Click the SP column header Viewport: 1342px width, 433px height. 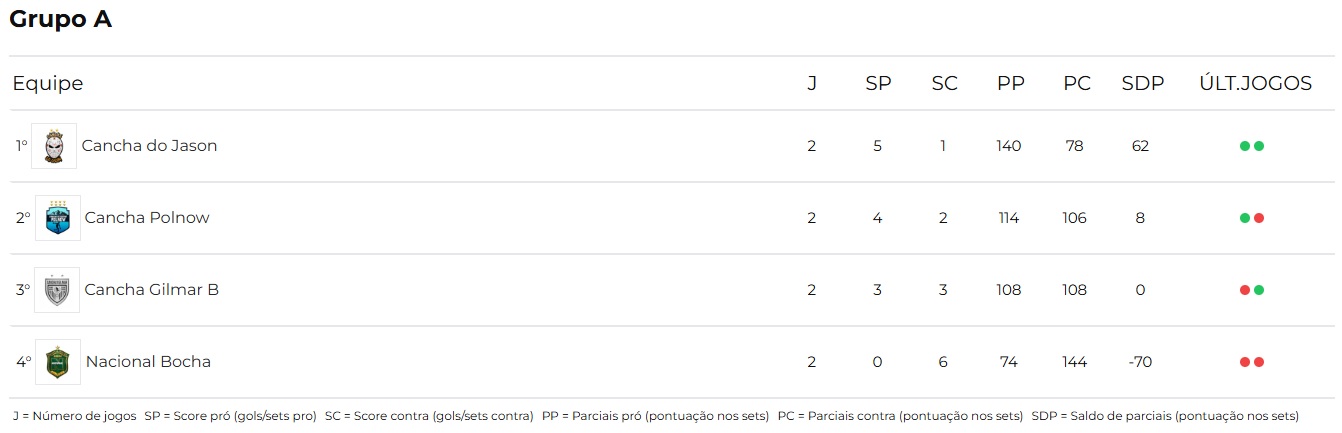coord(878,84)
